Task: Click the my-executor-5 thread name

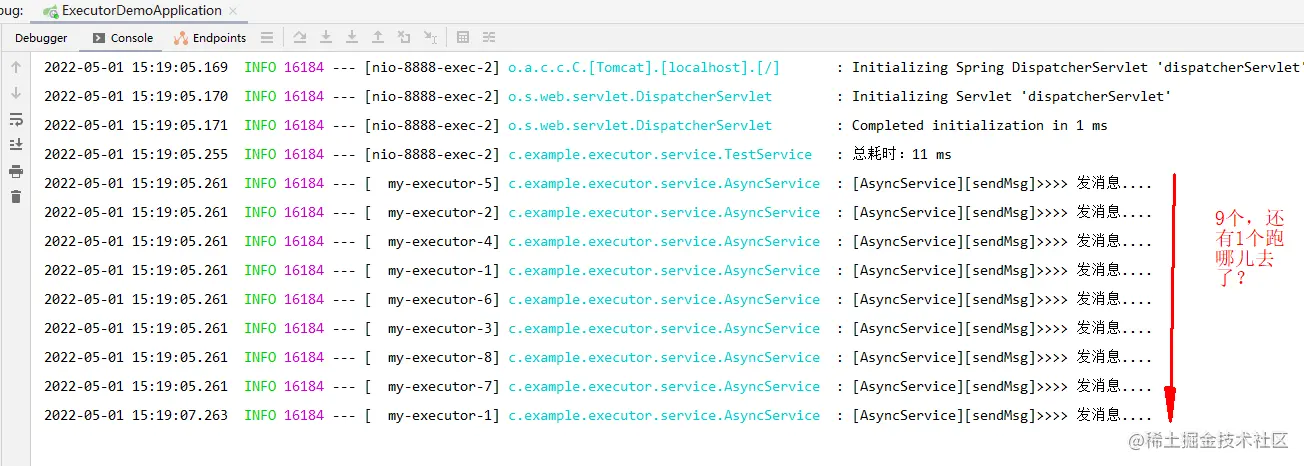Action: [440, 184]
